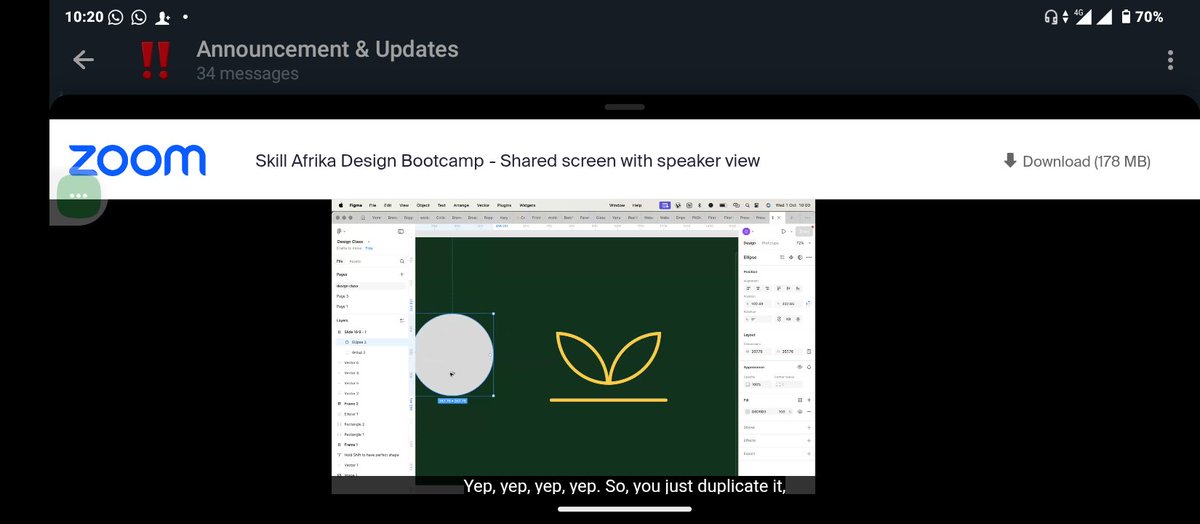Toggle the fill visibility eye icon
This screenshot has width=1200, height=524.
point(800,412)
